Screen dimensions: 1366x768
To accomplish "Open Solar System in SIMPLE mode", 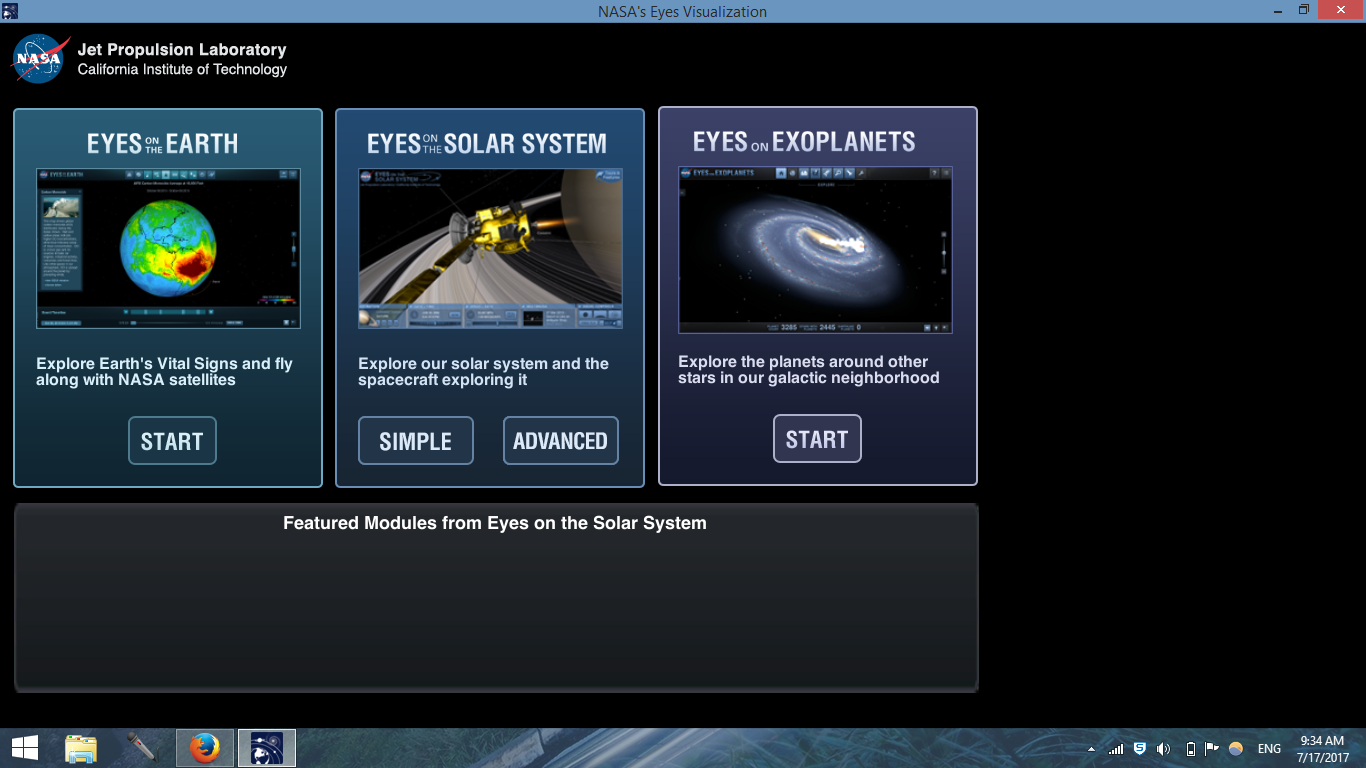I will pos(416,440).
